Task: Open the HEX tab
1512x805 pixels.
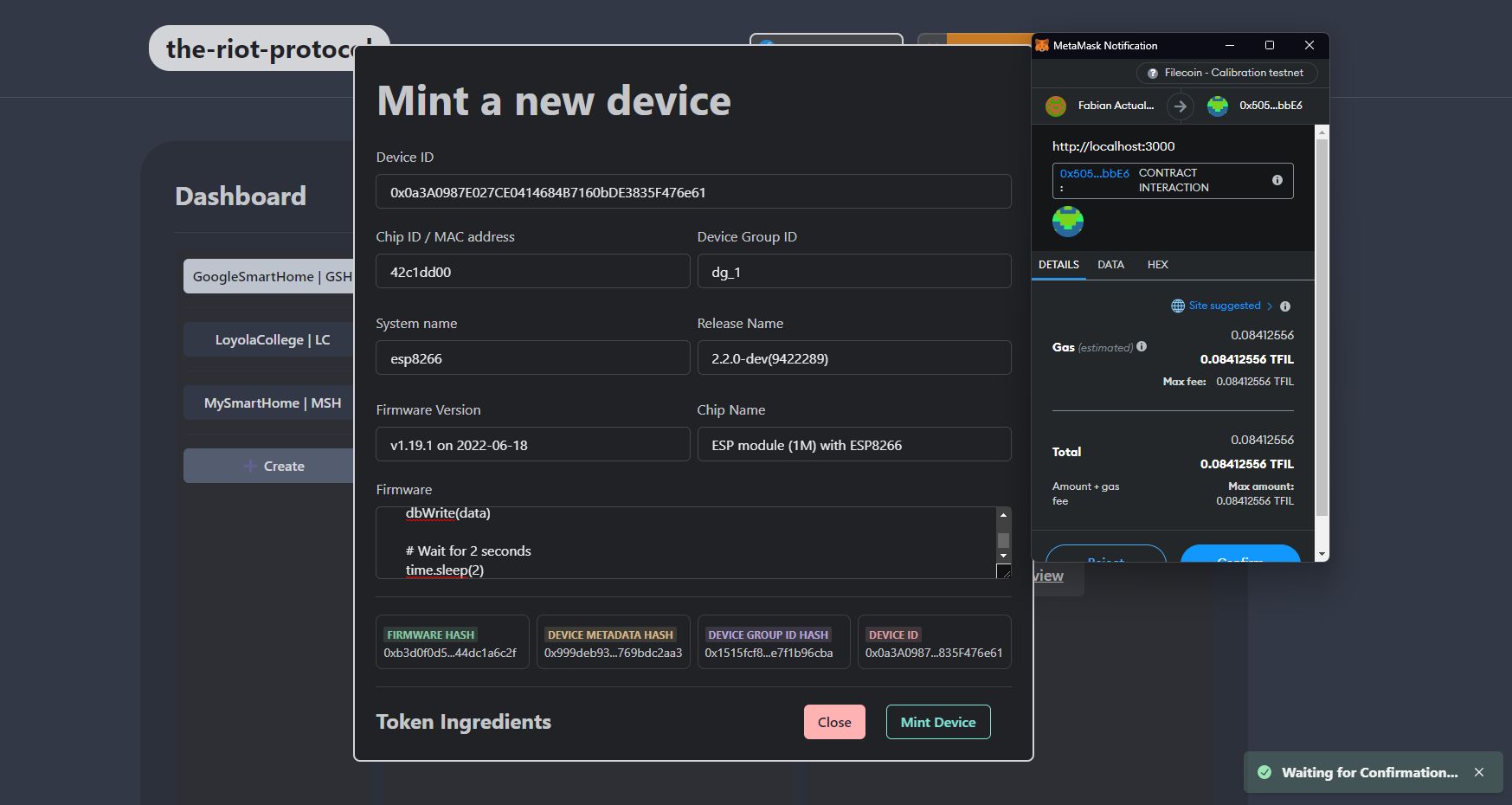Action: coord(1157,265)
